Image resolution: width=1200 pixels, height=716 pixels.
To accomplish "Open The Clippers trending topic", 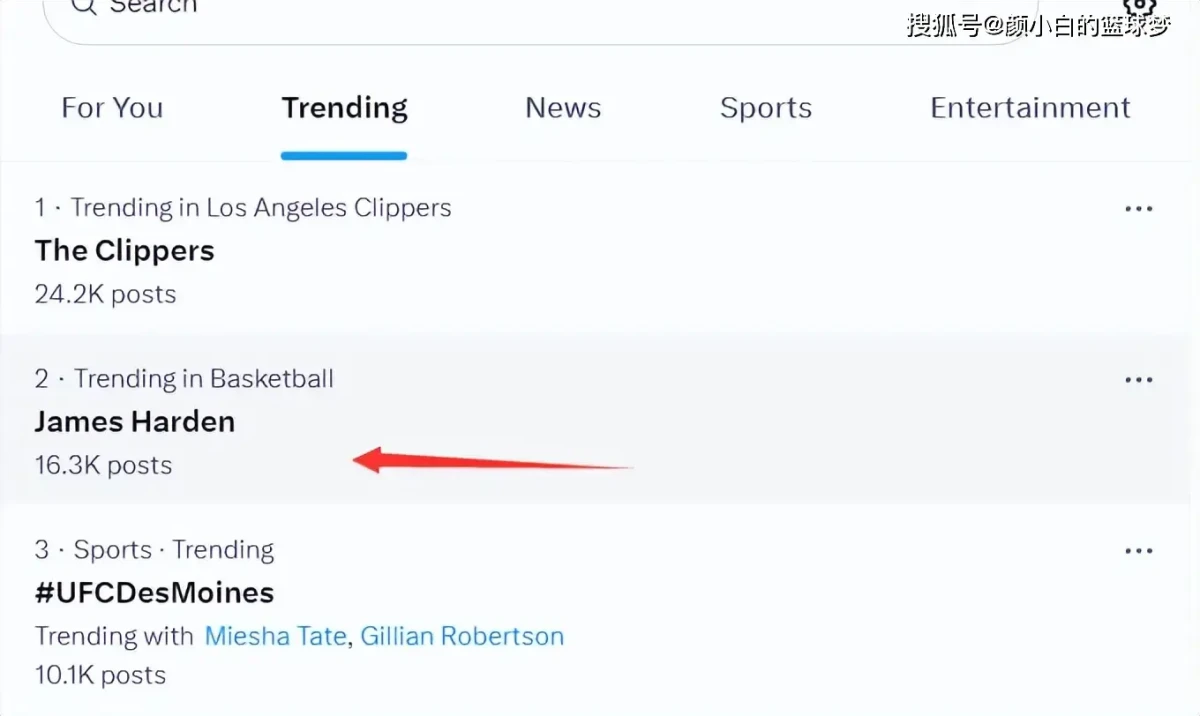I will pos(124,250).
